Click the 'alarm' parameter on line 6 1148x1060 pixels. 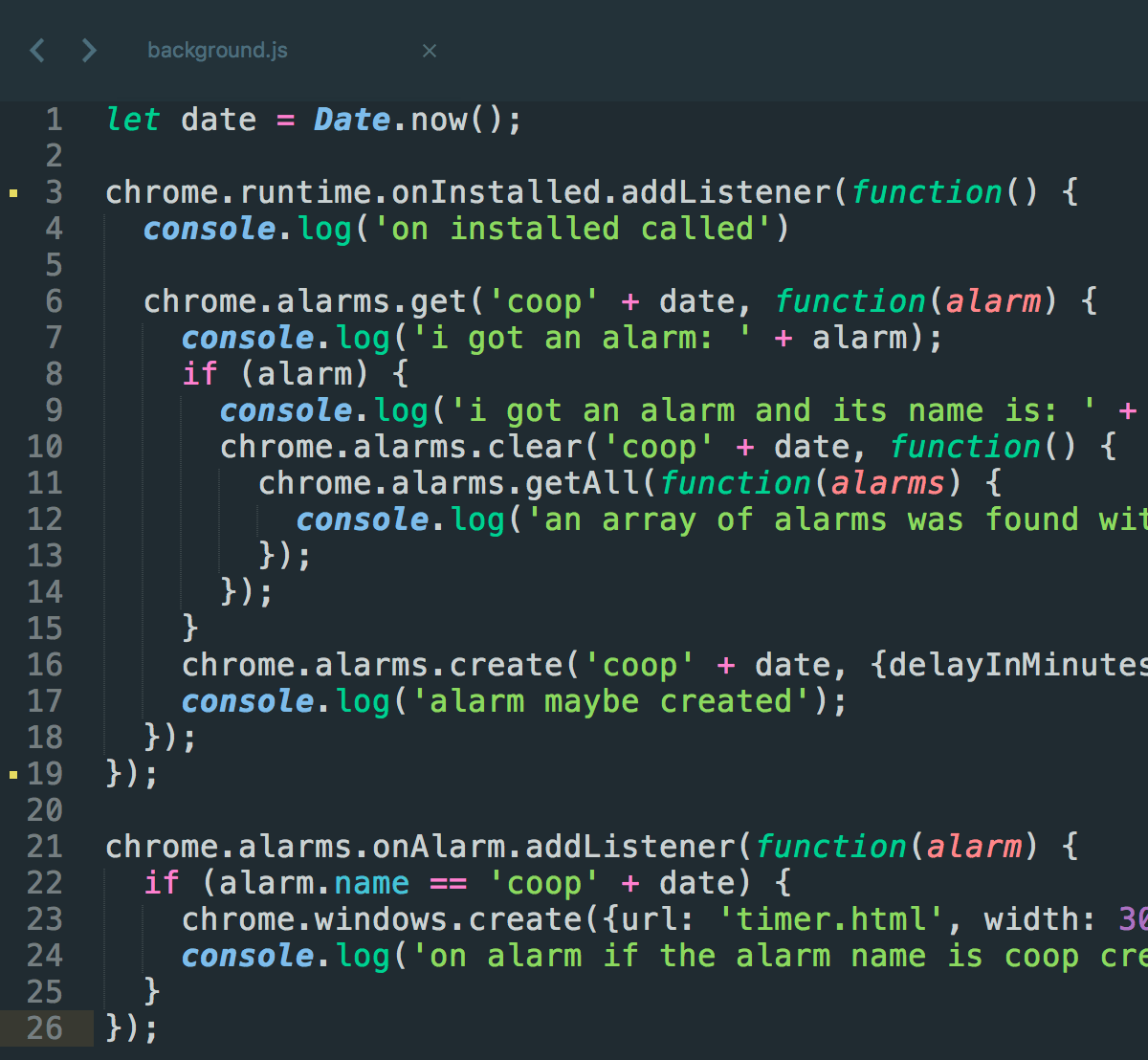pos(993,301)
